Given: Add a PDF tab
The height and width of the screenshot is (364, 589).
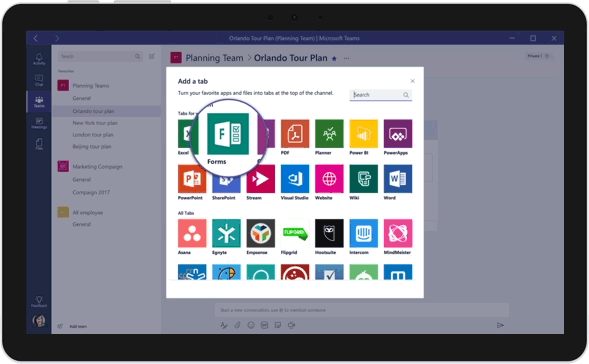Looking at the screenshot, I should [295, 134].
